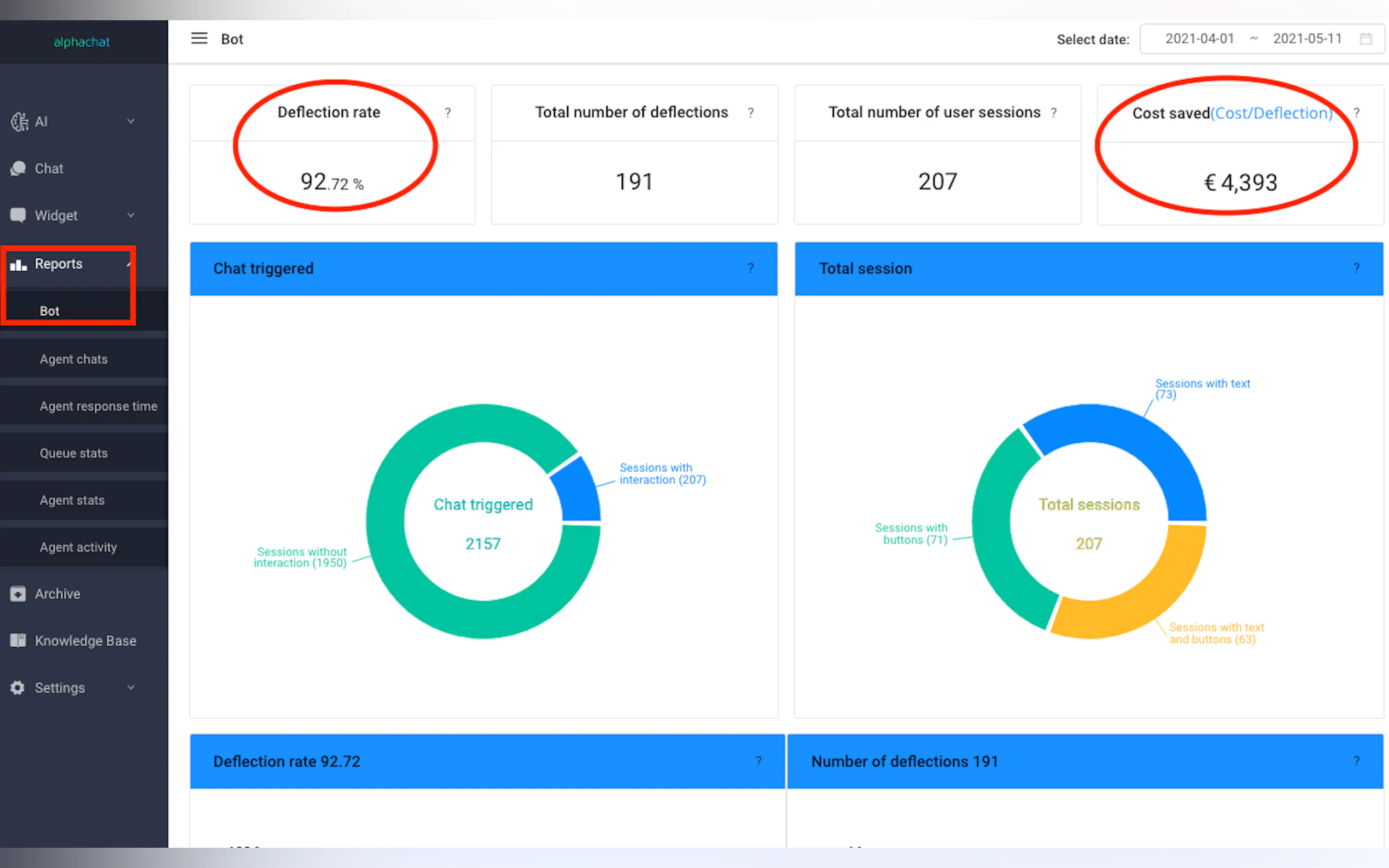The height and width of the screenshot is (868, 1389).
Task: Show help for Total session chart
Action: point(1356,268)
